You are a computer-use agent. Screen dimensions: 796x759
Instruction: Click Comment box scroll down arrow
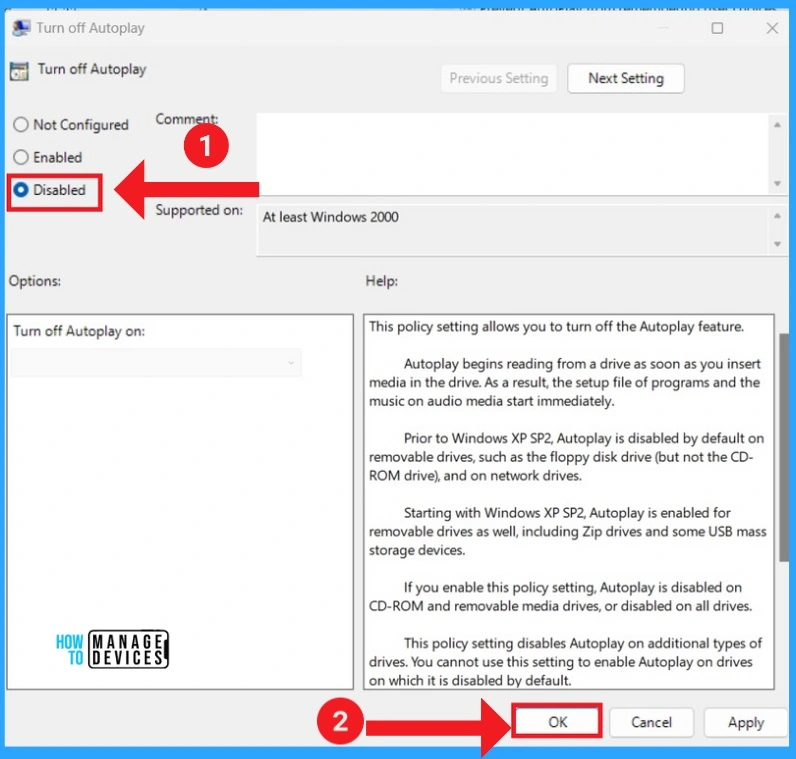(777, 183)
